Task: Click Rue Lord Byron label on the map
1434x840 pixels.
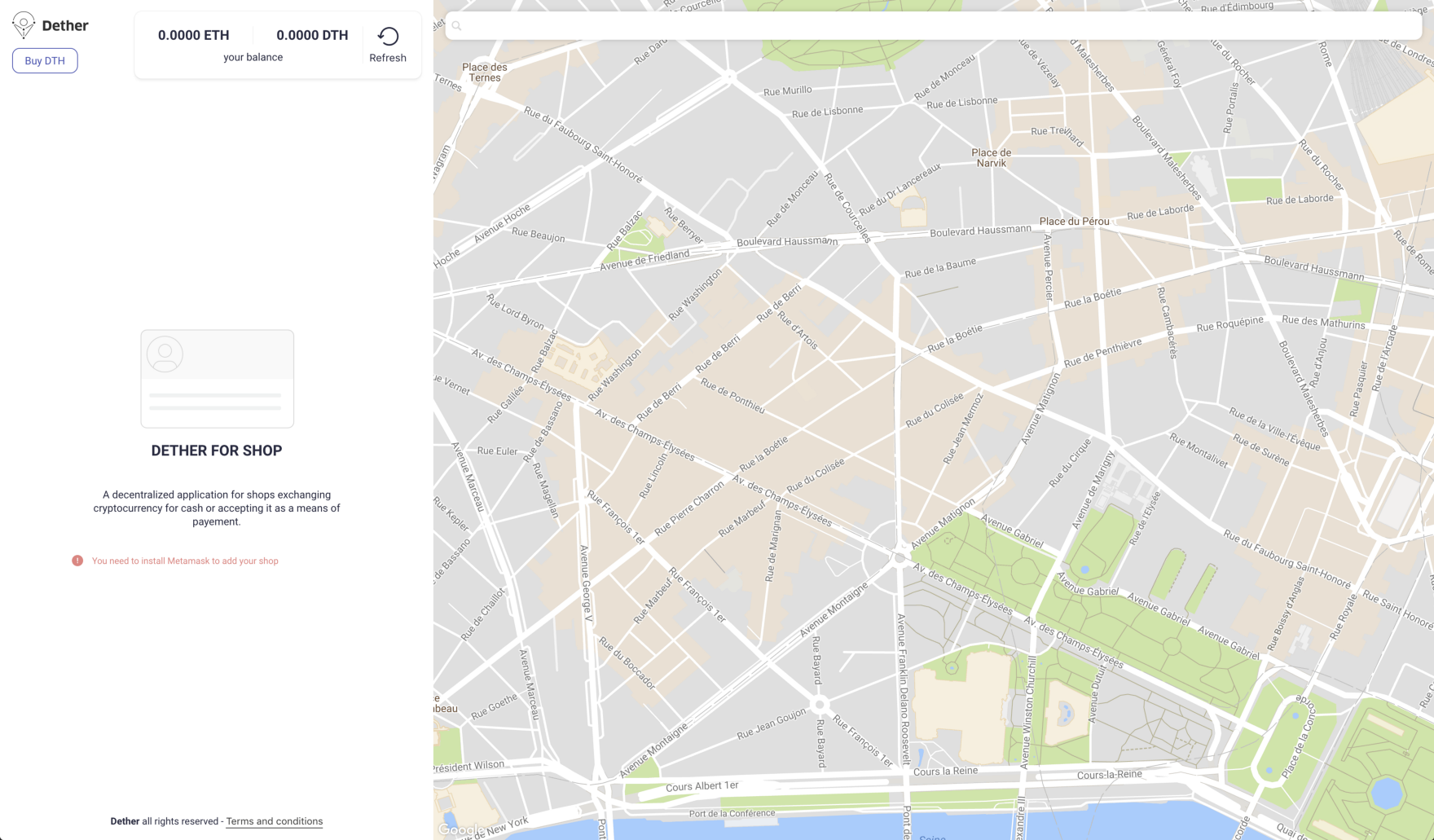Action: [516, 311]
